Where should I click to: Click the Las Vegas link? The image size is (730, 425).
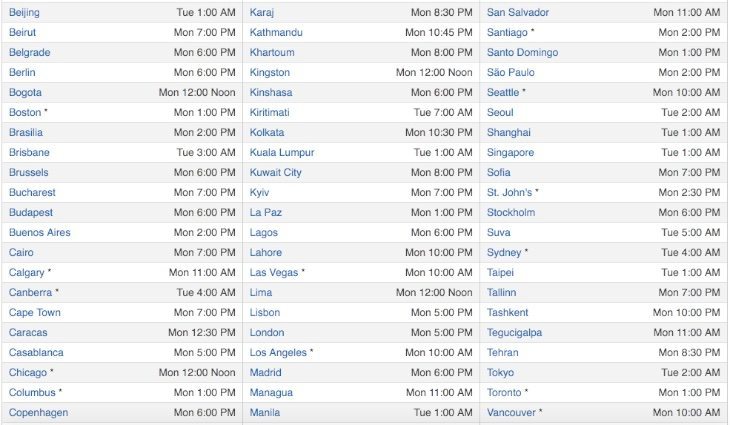(274, 273)
